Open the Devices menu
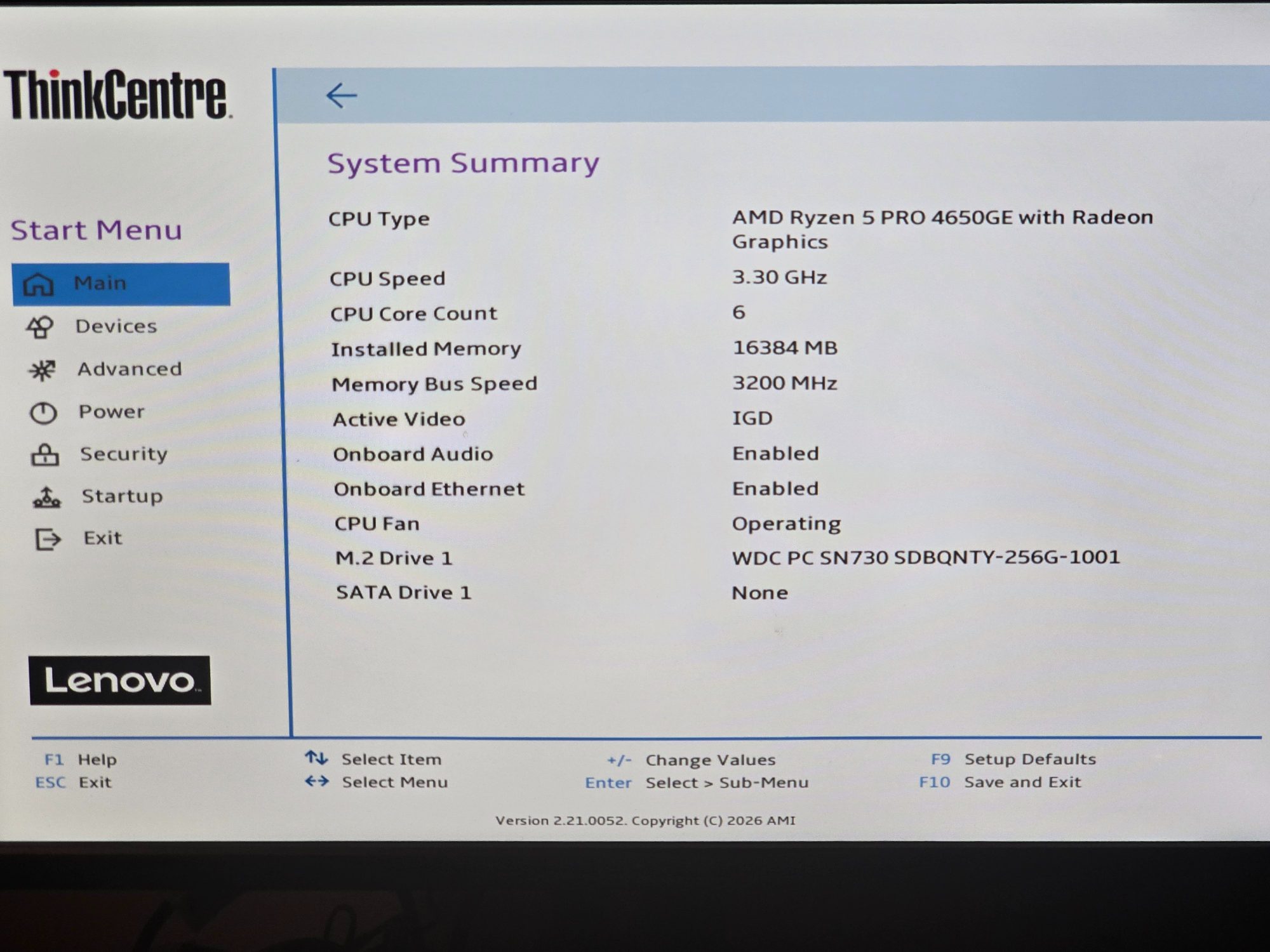This screenshot has height=952, width=1270. coord(116,326)
